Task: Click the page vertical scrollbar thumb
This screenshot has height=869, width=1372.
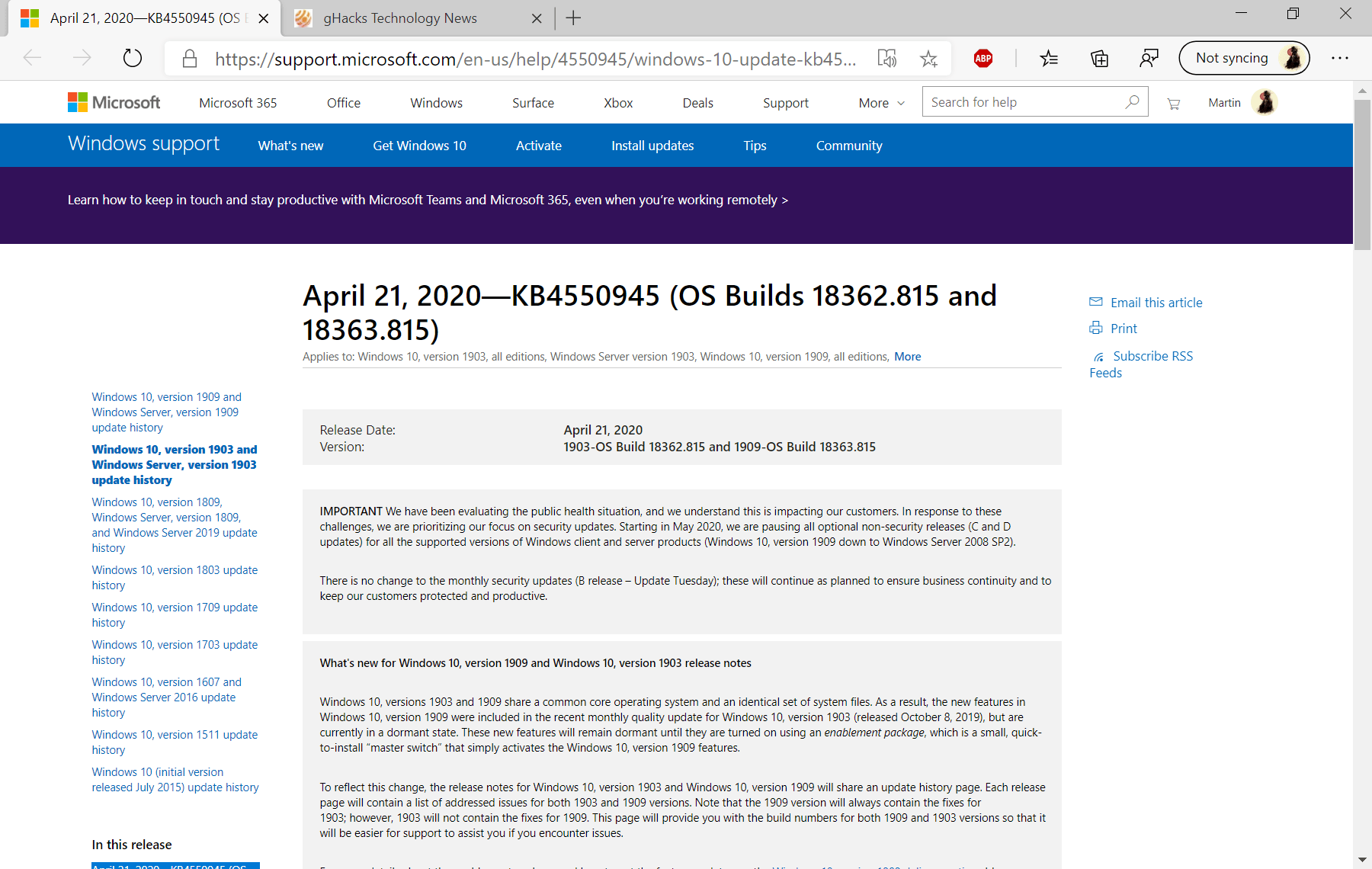Action: click(x=1362, y=175)
